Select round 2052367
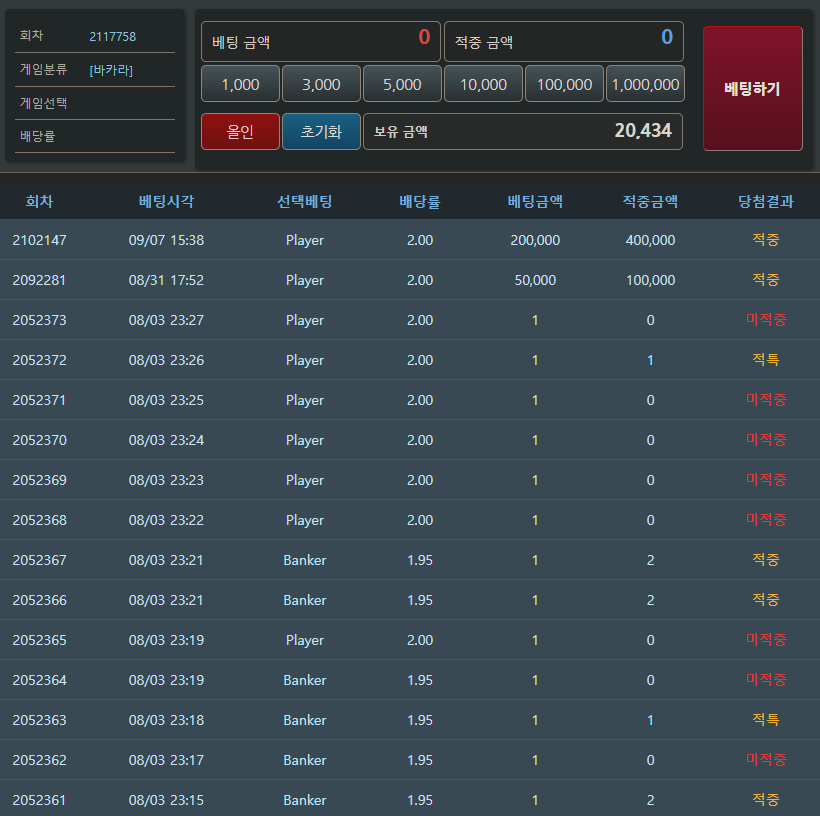Screen dimensions: 820x816 click(39, 560)
